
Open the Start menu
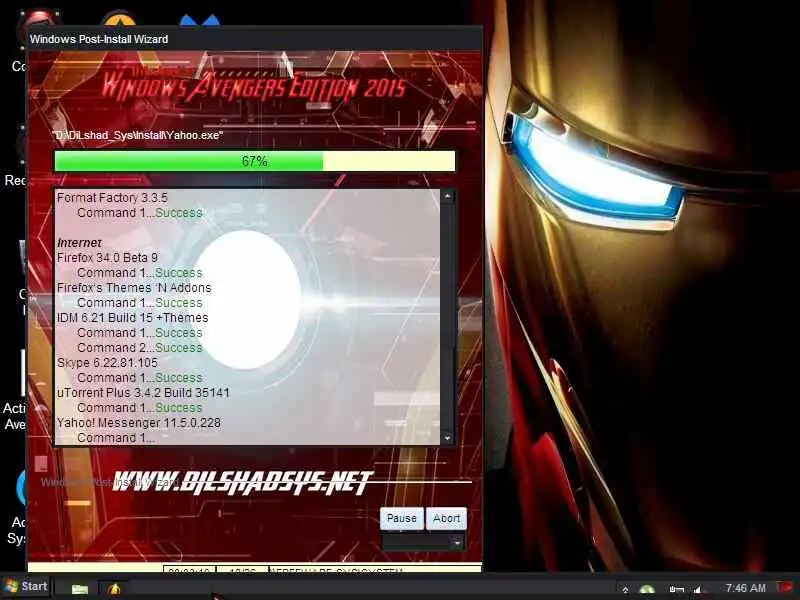tap(26, 586)
